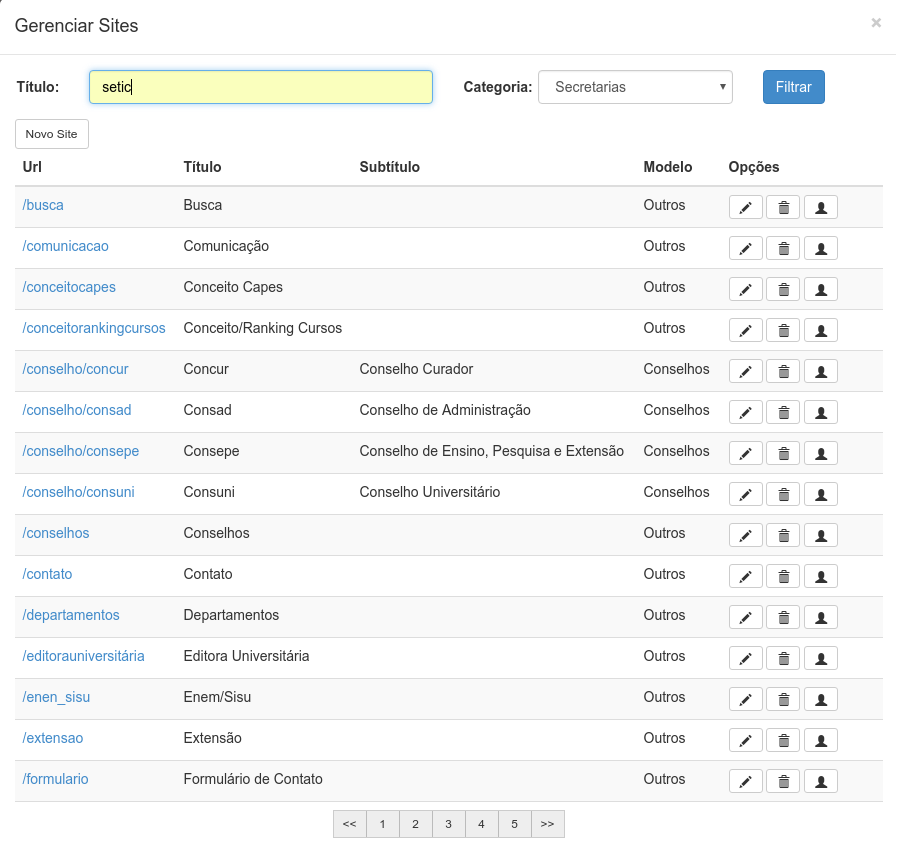Manage users for Formulário de Contato
This screenshot has width=897, height=862.
coord(821,781)
